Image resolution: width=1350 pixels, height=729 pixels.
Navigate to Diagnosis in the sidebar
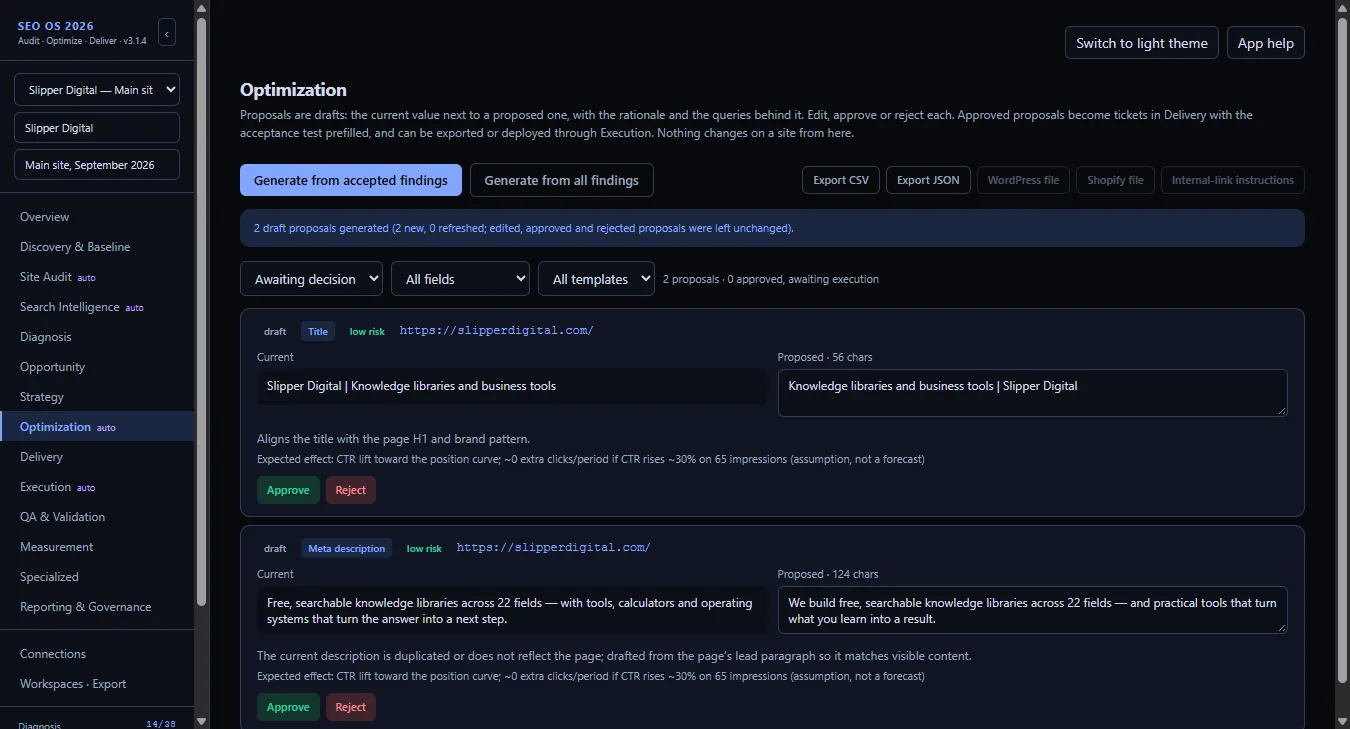coord(97,337)
